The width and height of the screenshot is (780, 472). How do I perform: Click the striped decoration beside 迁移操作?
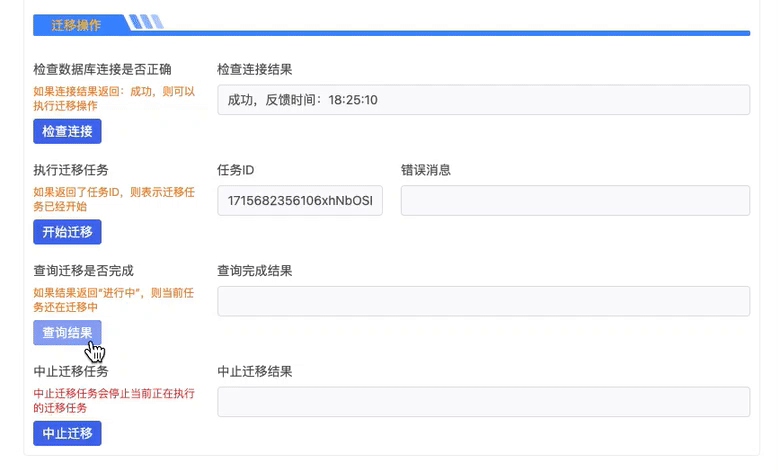pos(146,23)
